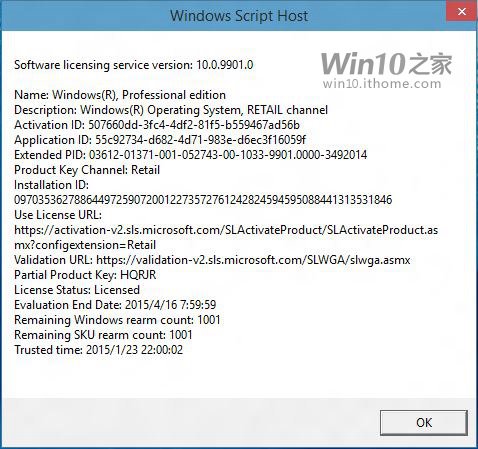Click the Activation ID 507660dd line

[157, 125]
